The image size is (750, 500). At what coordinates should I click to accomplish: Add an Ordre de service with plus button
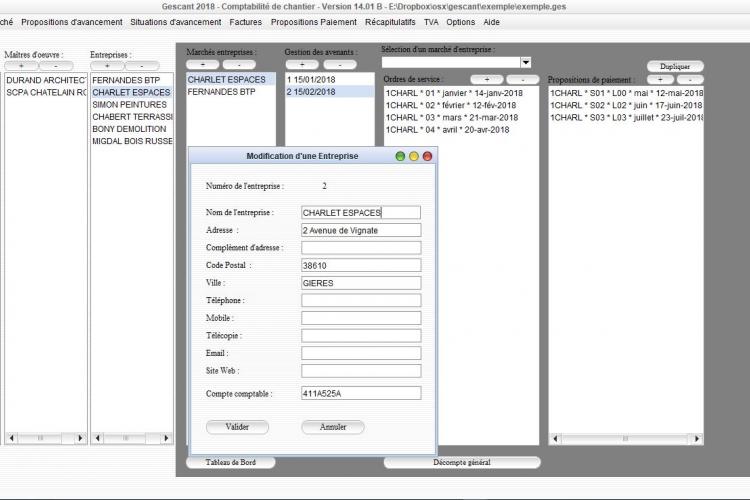pyautogui.click(x=487, y=79)
